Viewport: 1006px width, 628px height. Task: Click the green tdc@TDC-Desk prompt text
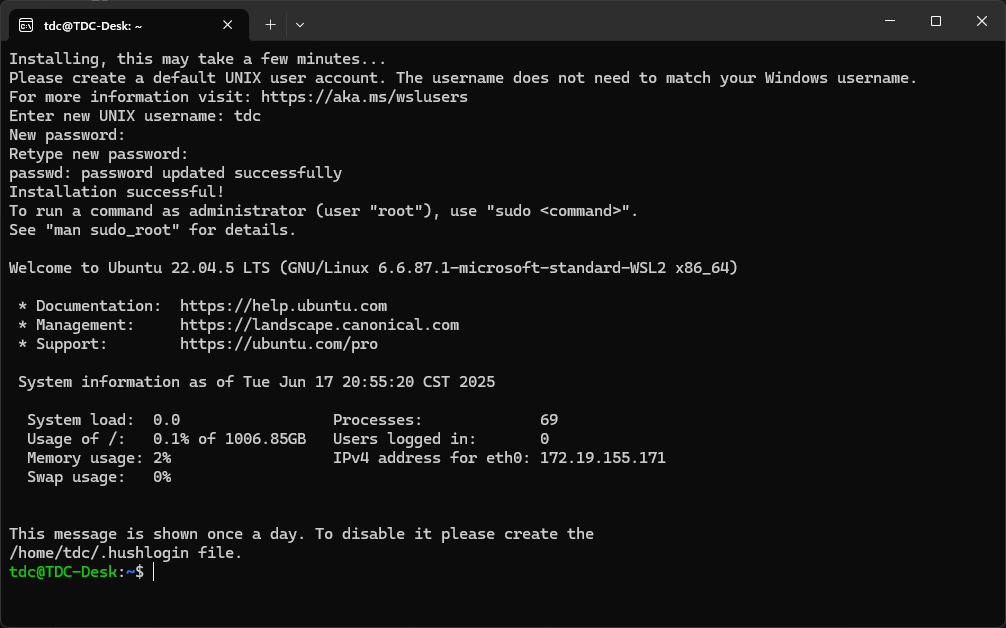[63, 572]
